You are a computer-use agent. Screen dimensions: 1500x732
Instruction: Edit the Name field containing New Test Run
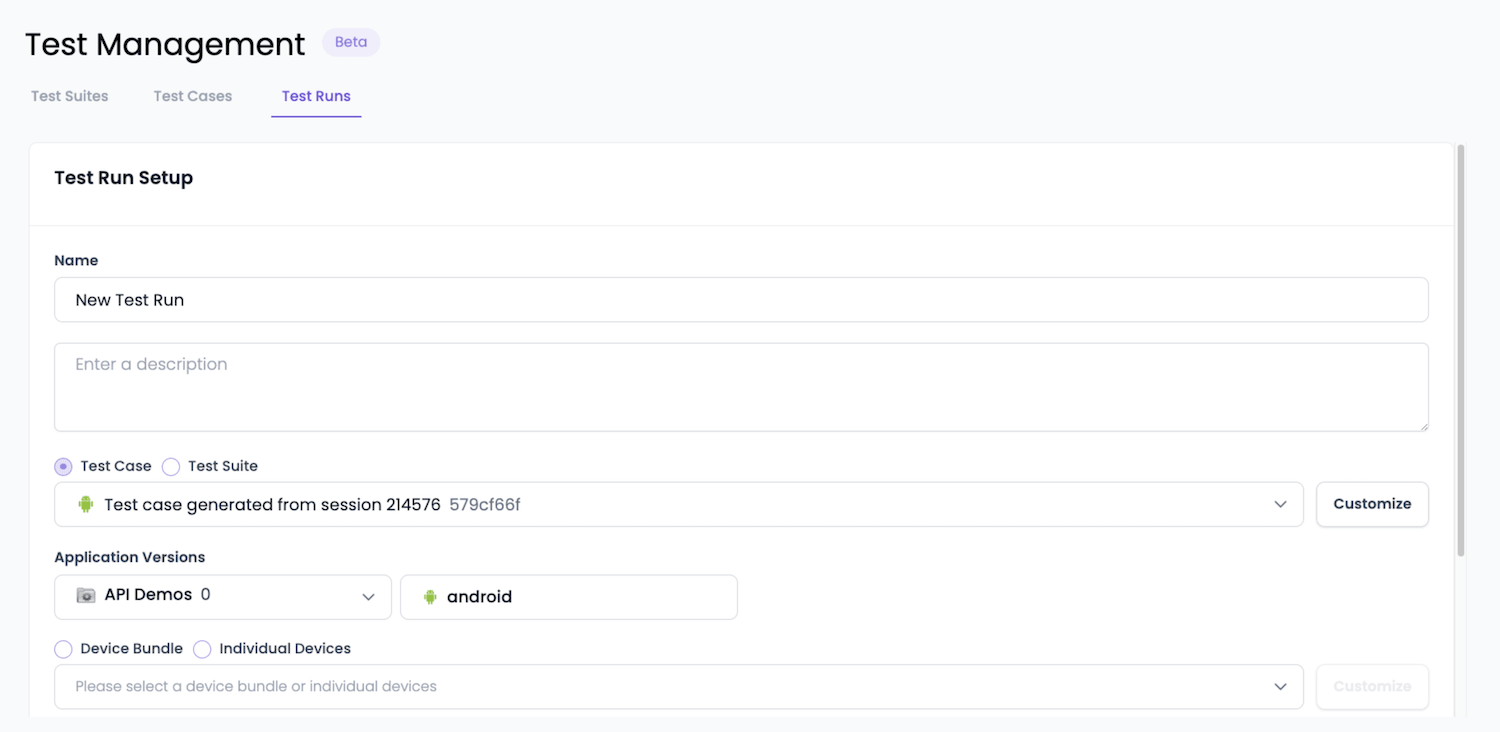[x=741, y=300]
